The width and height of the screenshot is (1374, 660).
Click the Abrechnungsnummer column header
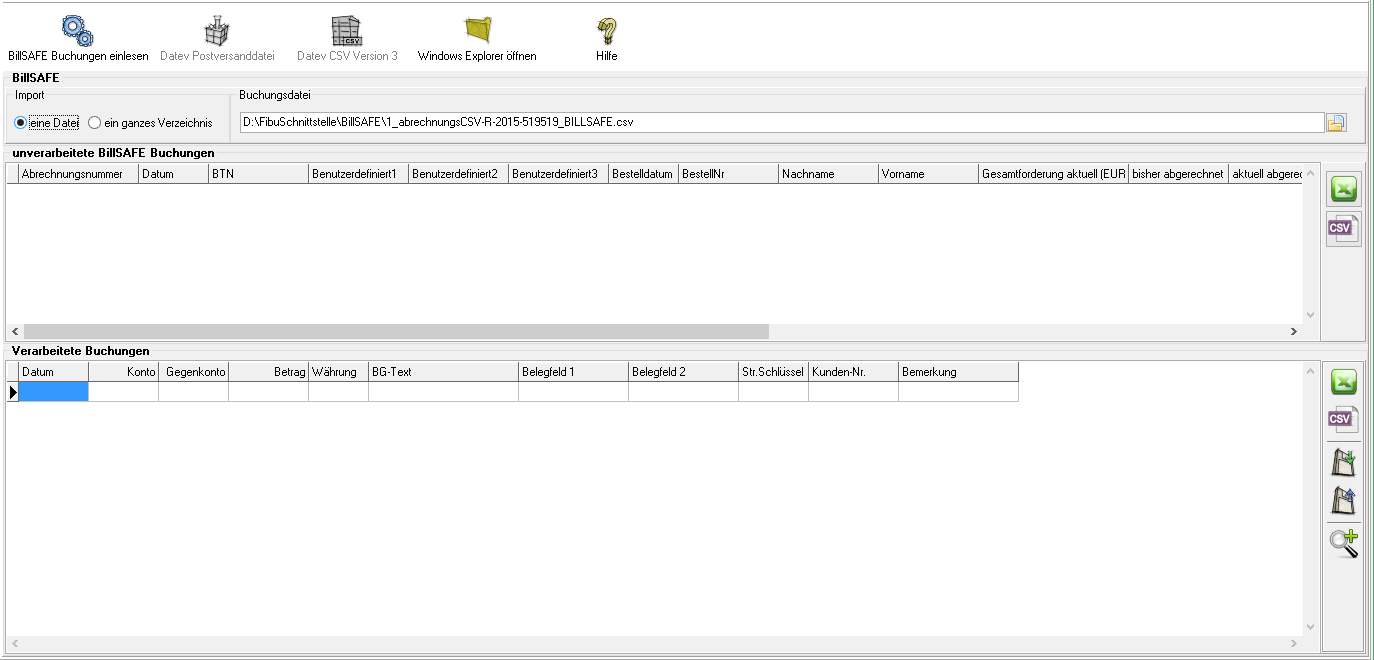click(x=78, y=174)
